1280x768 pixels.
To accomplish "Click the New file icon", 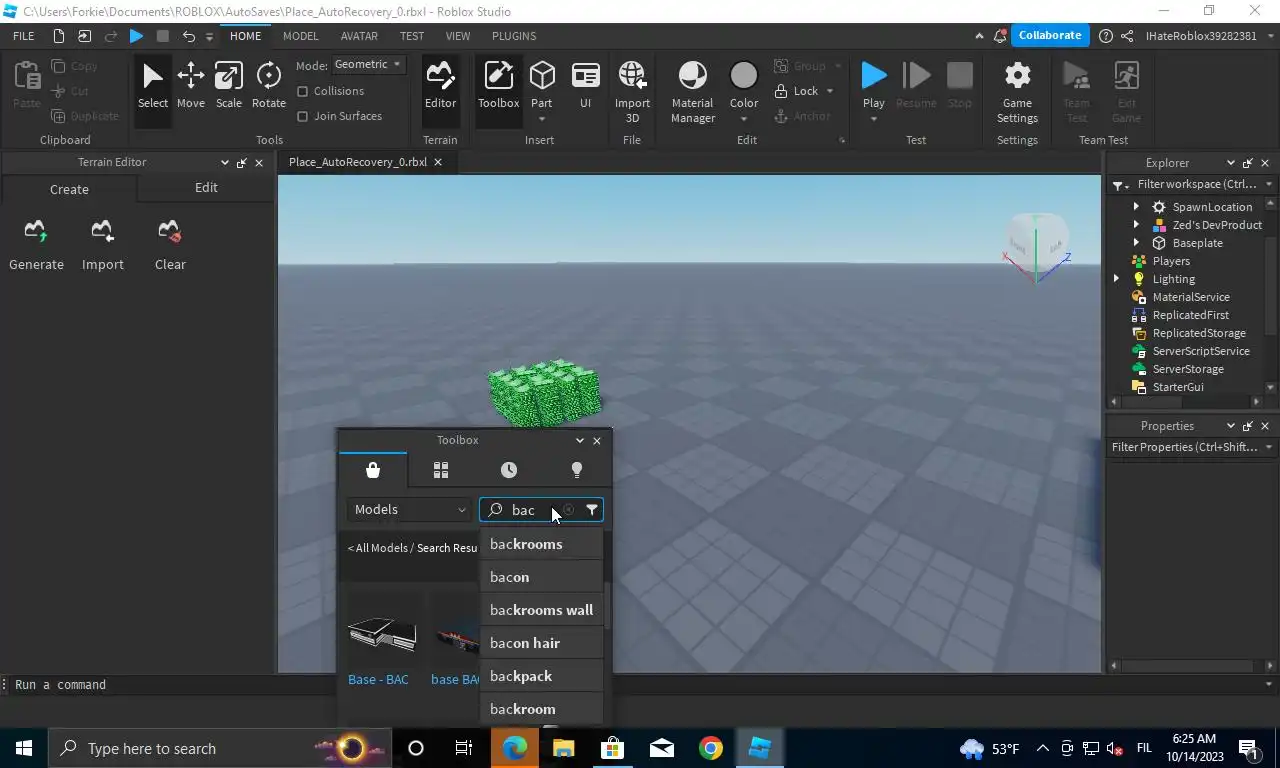I will pyautogui.click(x=58, y=36).
